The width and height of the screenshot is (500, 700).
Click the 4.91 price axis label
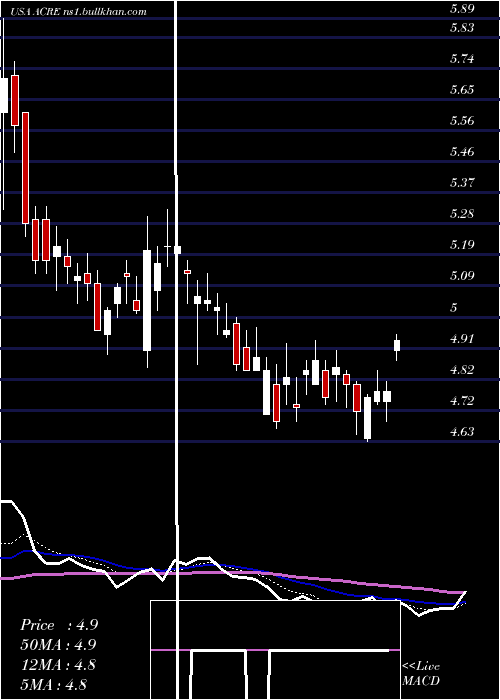click(x=462, y=338)
